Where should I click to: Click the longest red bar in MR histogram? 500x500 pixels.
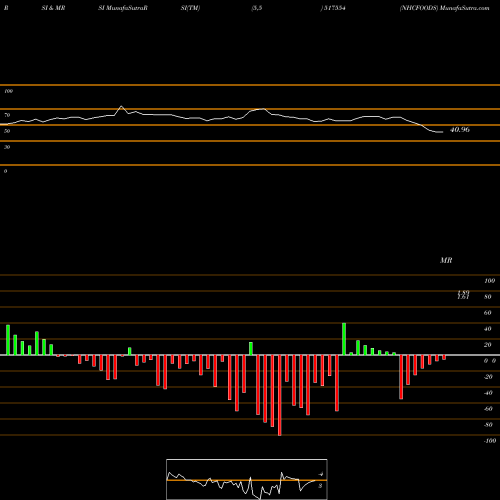coord(280,395)
